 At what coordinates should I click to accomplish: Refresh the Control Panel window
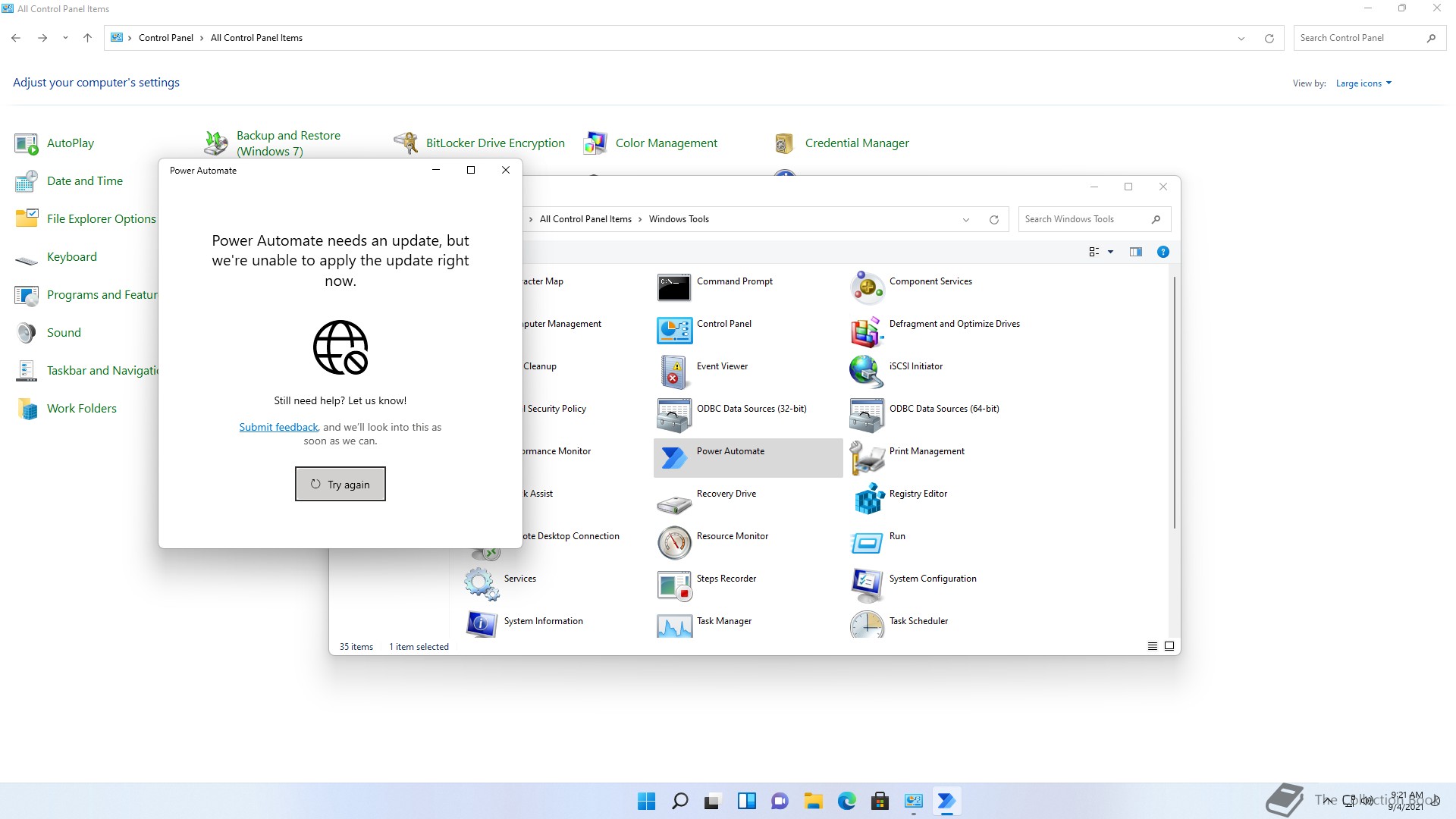tap(1269, 38)
